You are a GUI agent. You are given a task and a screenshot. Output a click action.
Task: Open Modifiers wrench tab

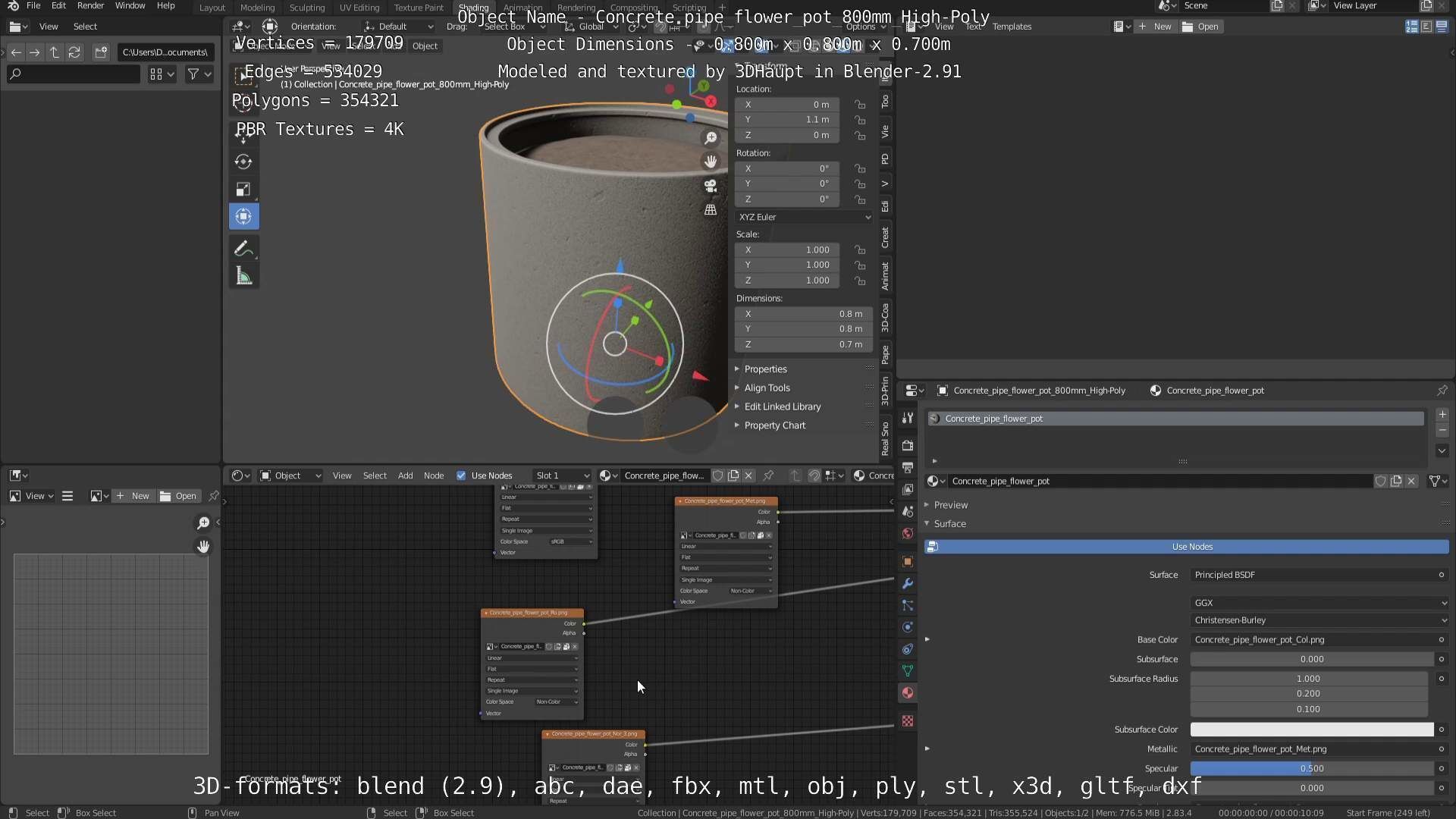(x=908, y=583)
